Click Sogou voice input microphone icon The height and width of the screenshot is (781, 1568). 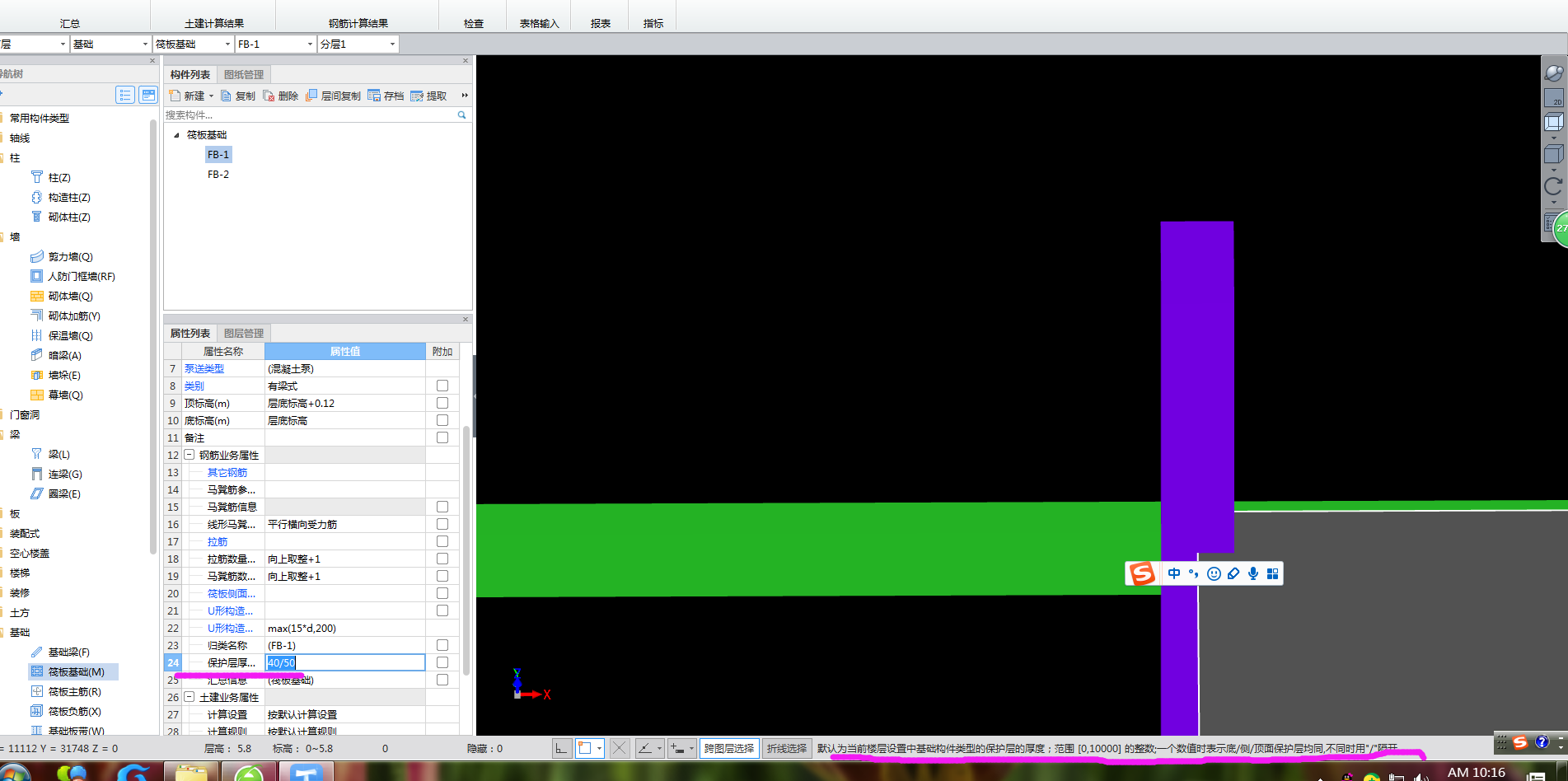(1253, 573)
